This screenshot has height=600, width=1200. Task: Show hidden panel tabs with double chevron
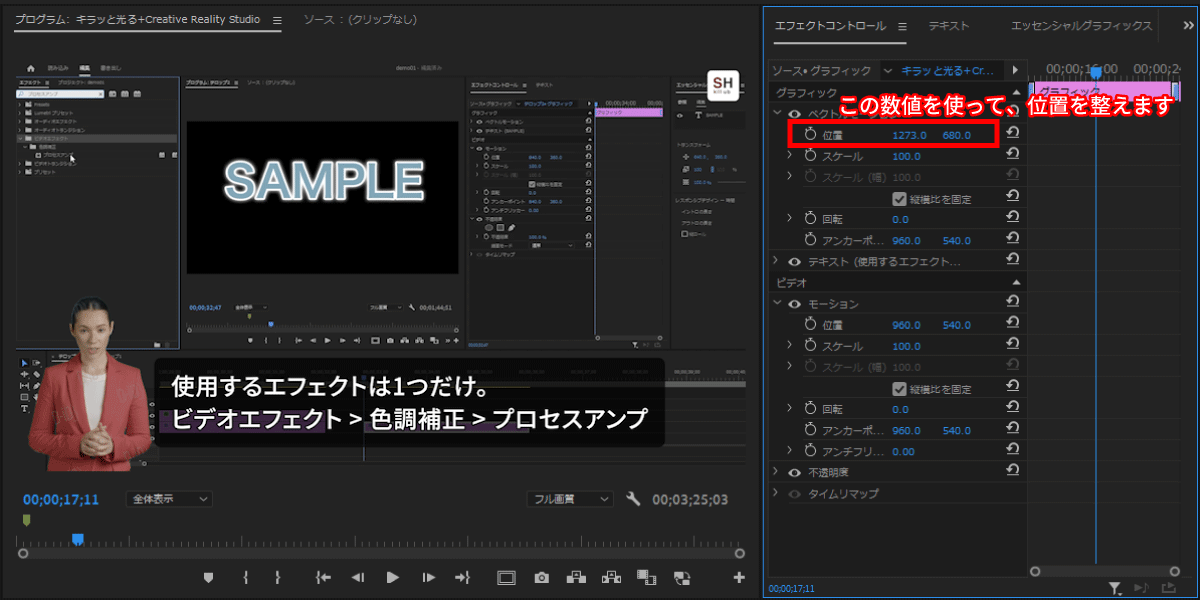click(1187, 26)
